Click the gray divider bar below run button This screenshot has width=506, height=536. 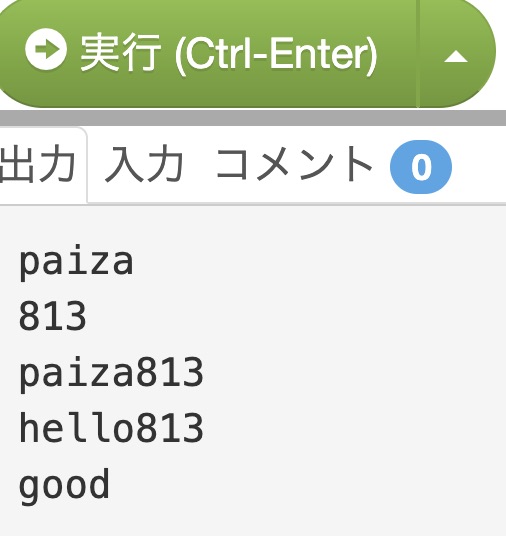coord(253,118)
